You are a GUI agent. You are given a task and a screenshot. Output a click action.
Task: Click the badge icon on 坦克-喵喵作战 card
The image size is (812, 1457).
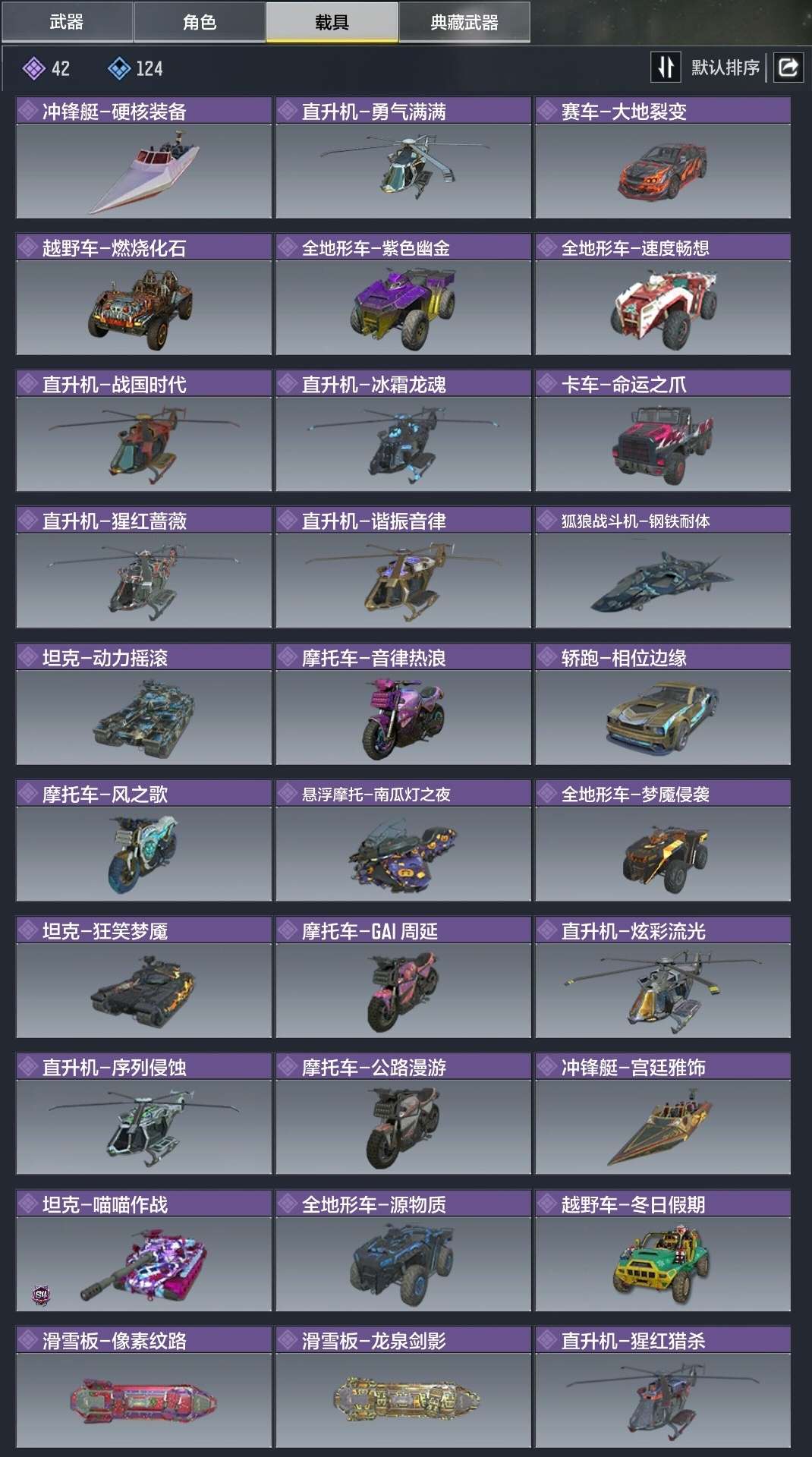point(42,1295)
